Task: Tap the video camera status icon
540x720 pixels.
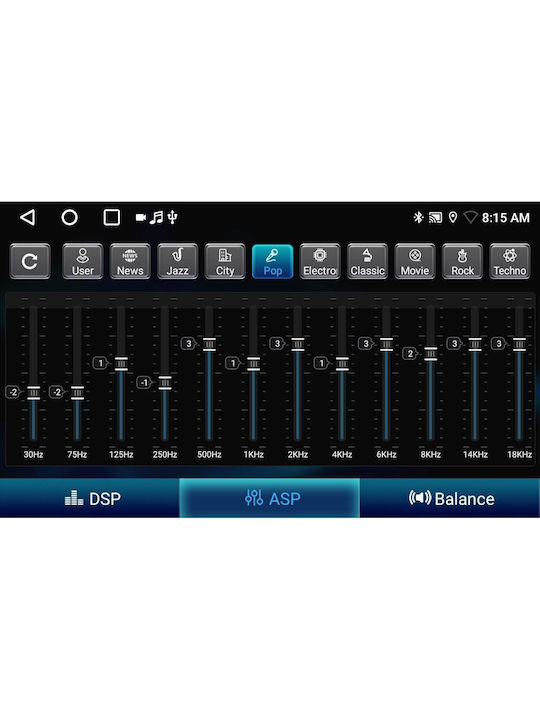Action: pos(141,217)
